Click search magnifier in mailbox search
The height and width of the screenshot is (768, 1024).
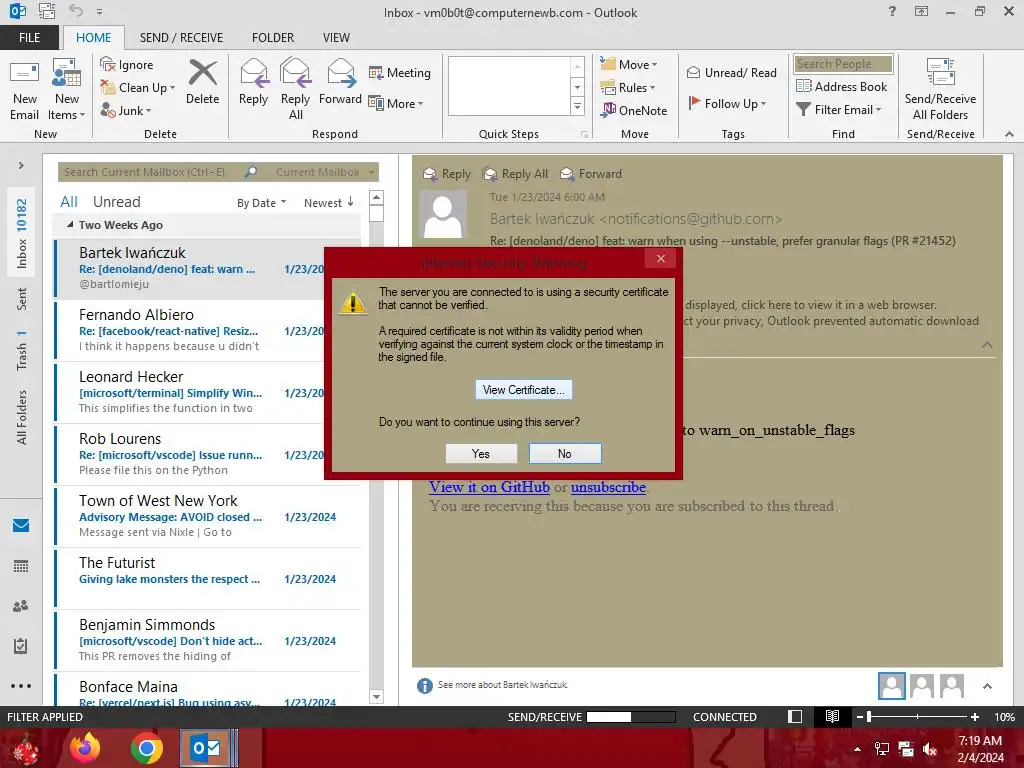tap(251, 172)
